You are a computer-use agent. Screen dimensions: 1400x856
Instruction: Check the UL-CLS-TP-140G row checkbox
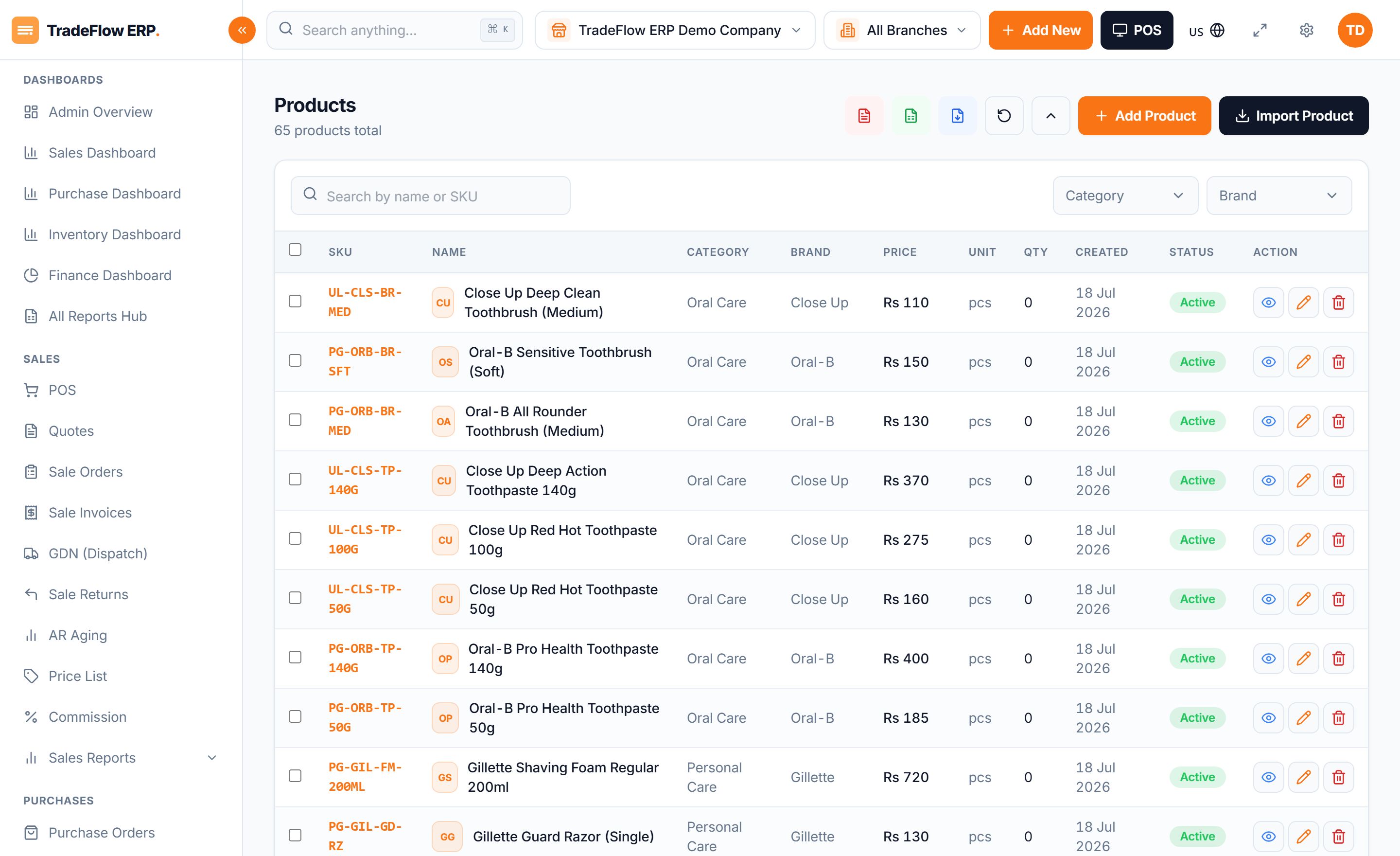coord(295,480)
